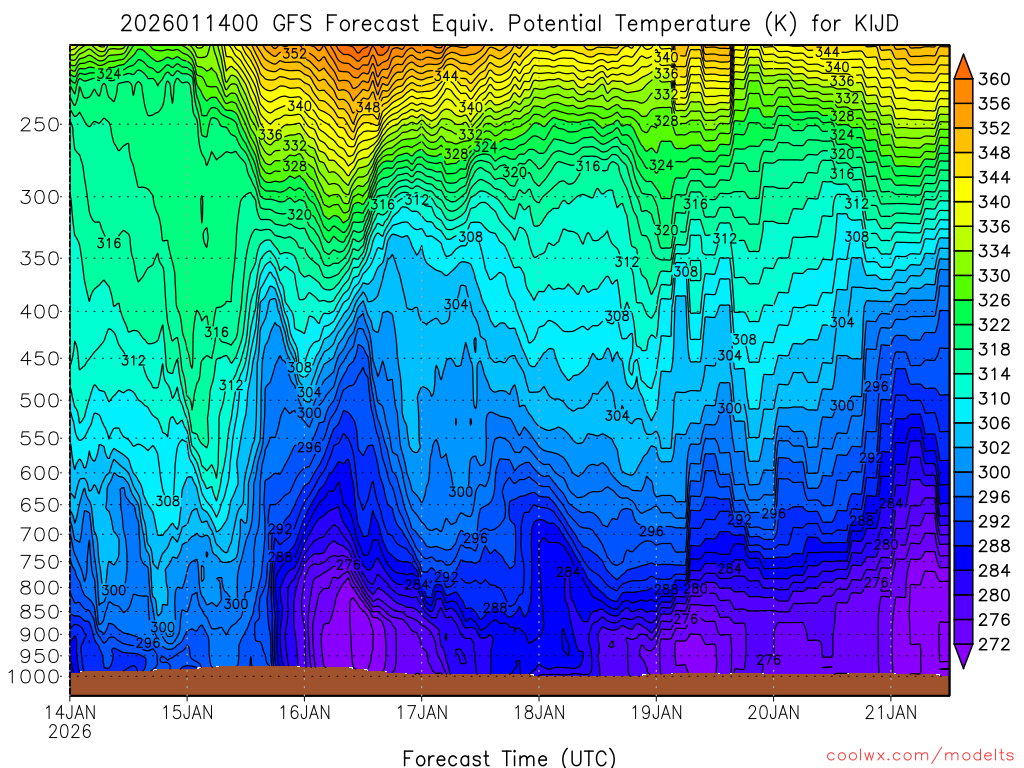Click the 'Forecast Time (UTC)' axis title
Screen dimensions: 1024x768
click(x=509, y=758)
